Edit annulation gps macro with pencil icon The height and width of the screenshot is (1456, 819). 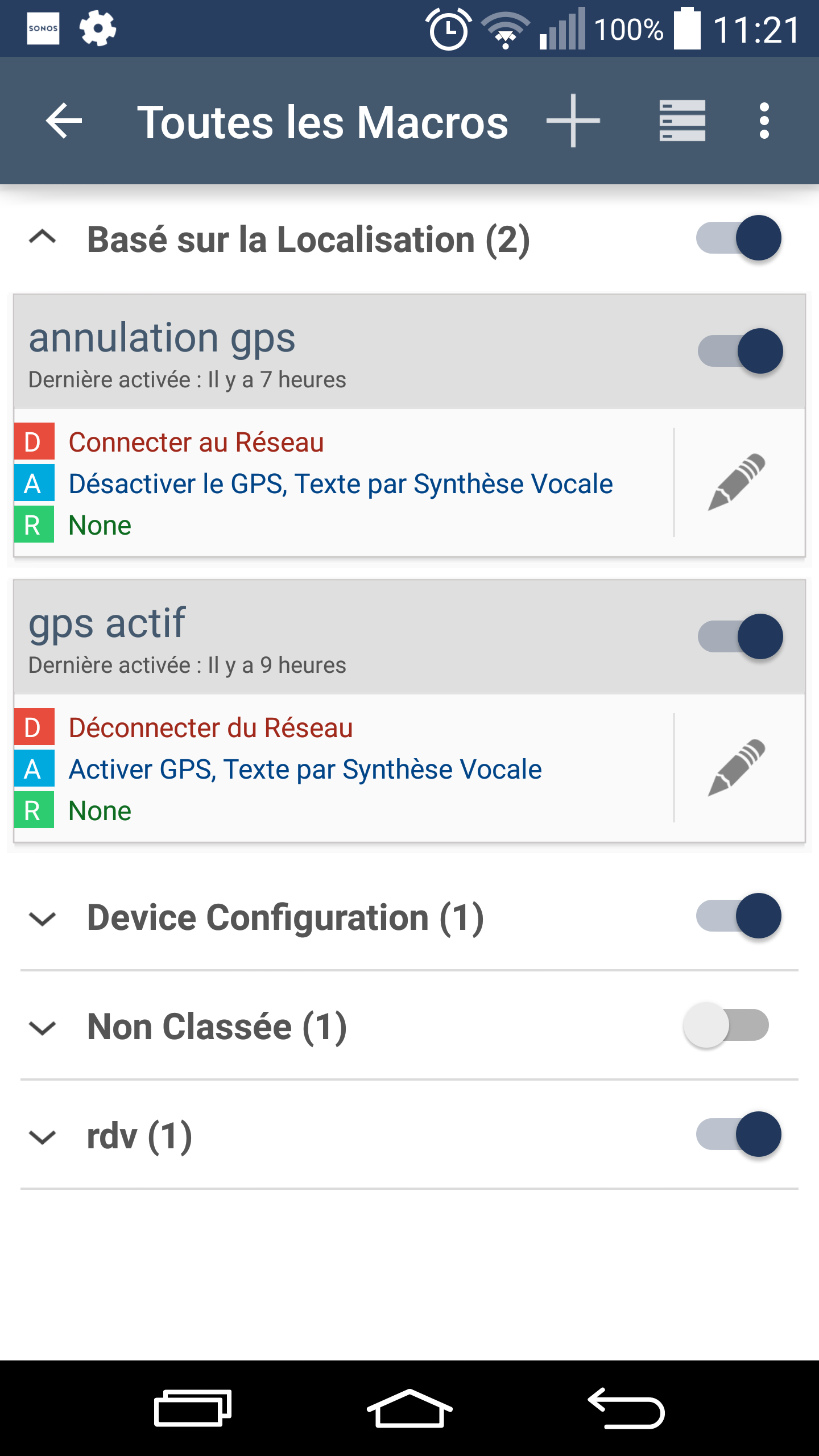[737, 482]
